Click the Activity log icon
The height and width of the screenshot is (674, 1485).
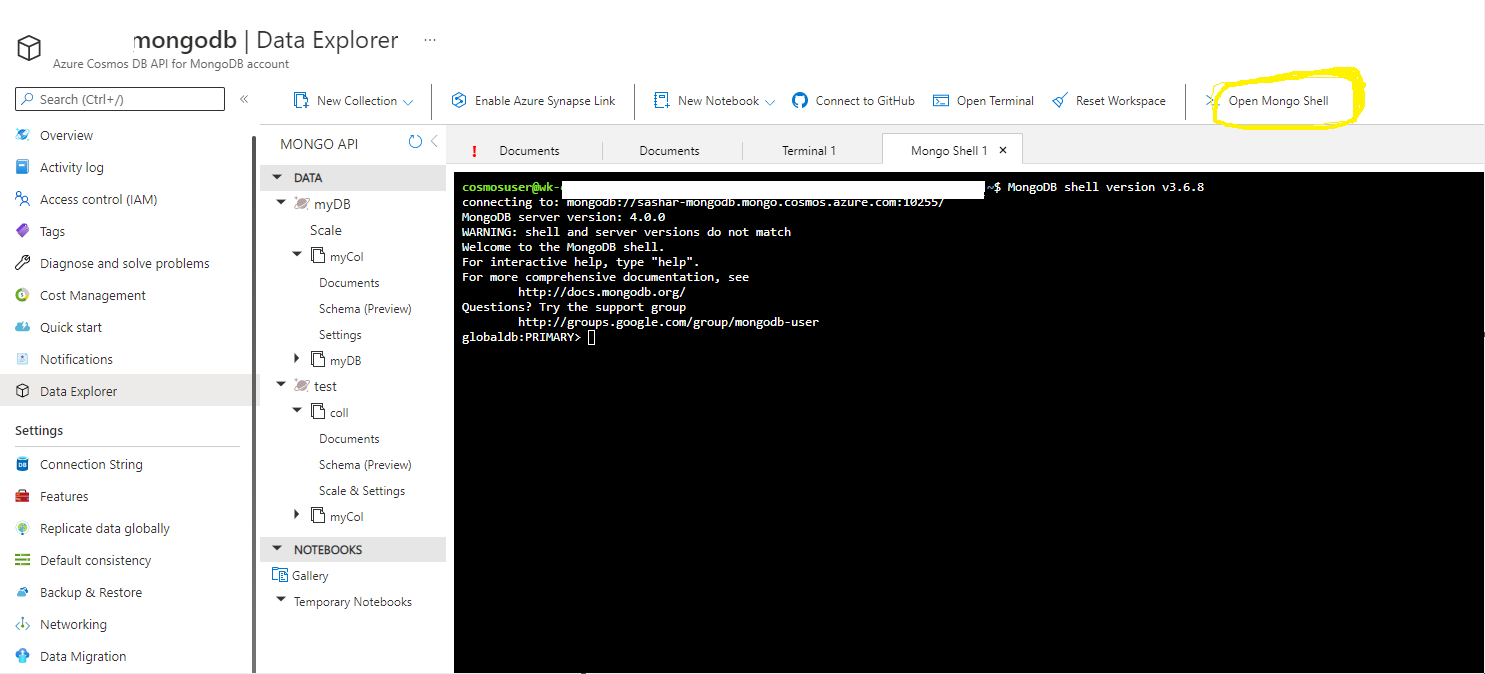click(22, 167)
